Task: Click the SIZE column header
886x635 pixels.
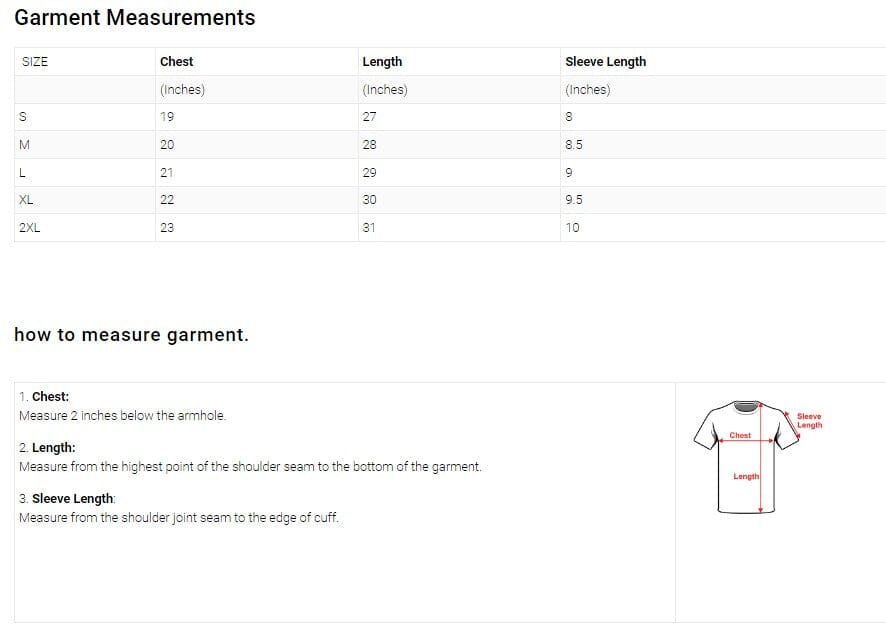Action: [34, 61]
